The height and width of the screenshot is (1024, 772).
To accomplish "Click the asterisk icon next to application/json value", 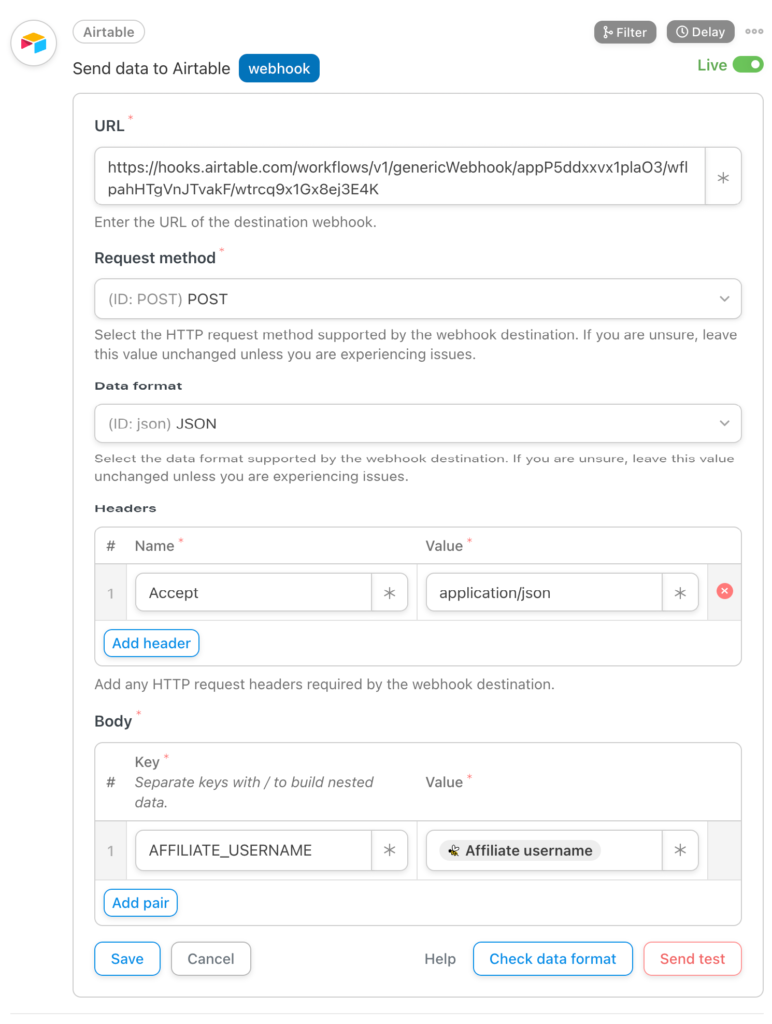I will coord(680,593).
